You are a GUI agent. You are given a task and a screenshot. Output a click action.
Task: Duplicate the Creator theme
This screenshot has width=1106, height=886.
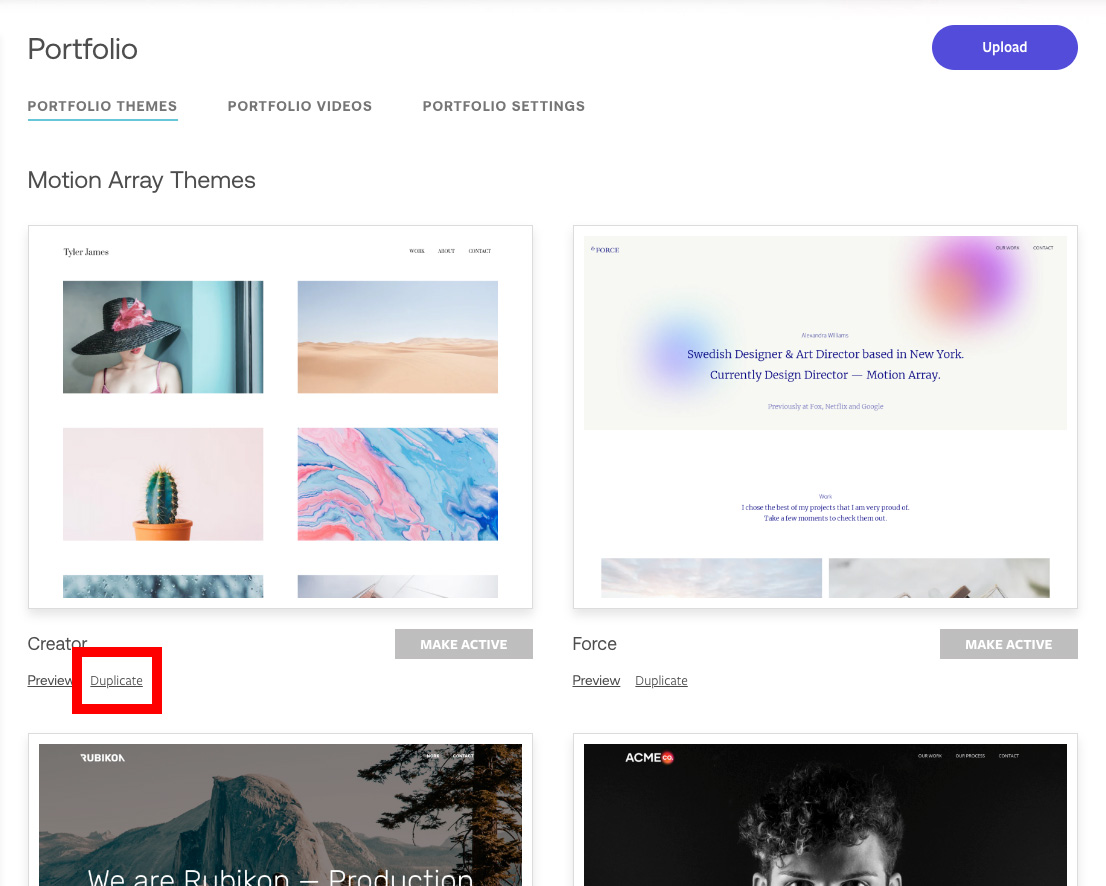click(x=116, y=681)
